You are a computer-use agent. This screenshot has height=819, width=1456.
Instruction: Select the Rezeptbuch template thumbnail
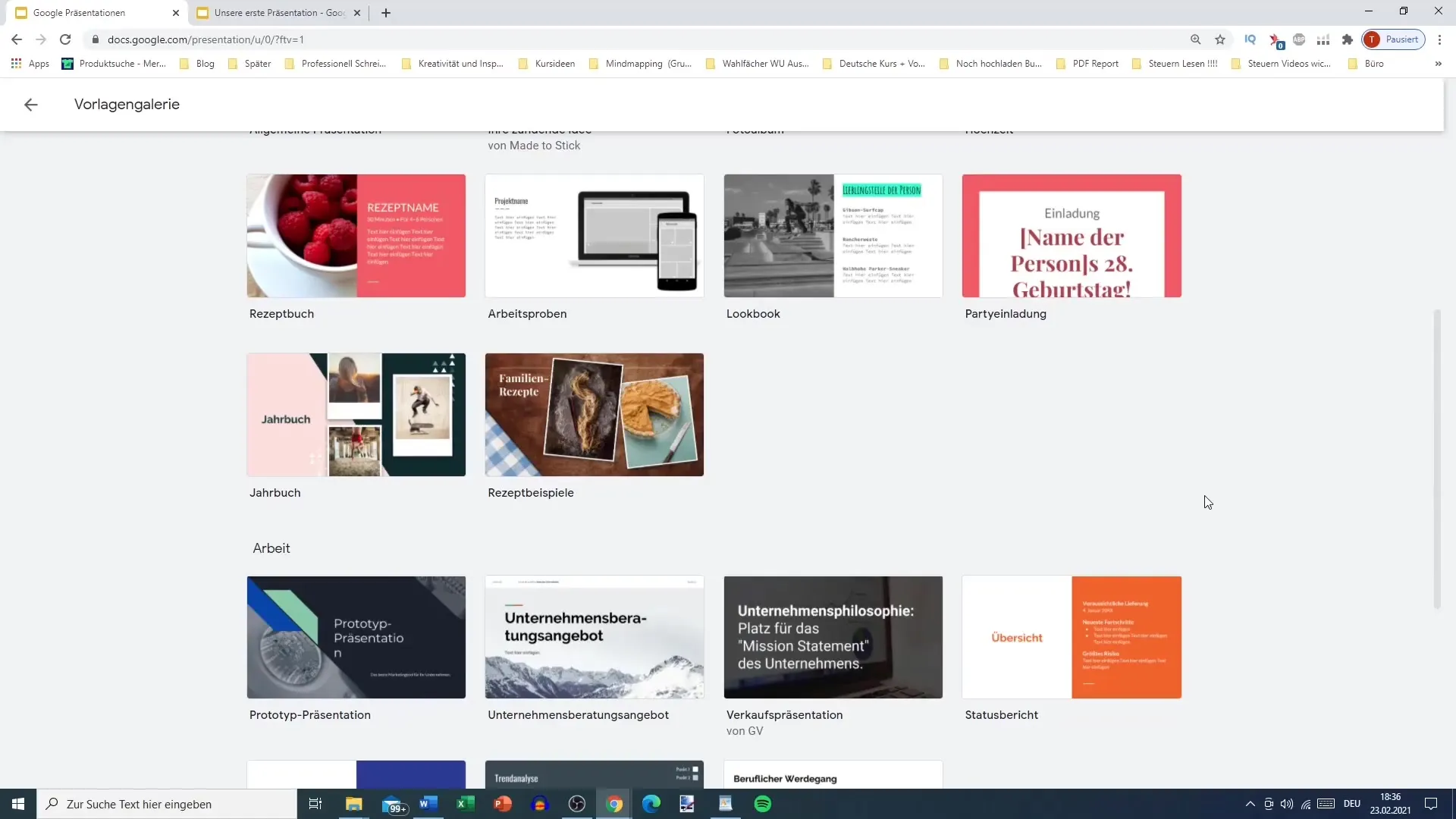356,236
